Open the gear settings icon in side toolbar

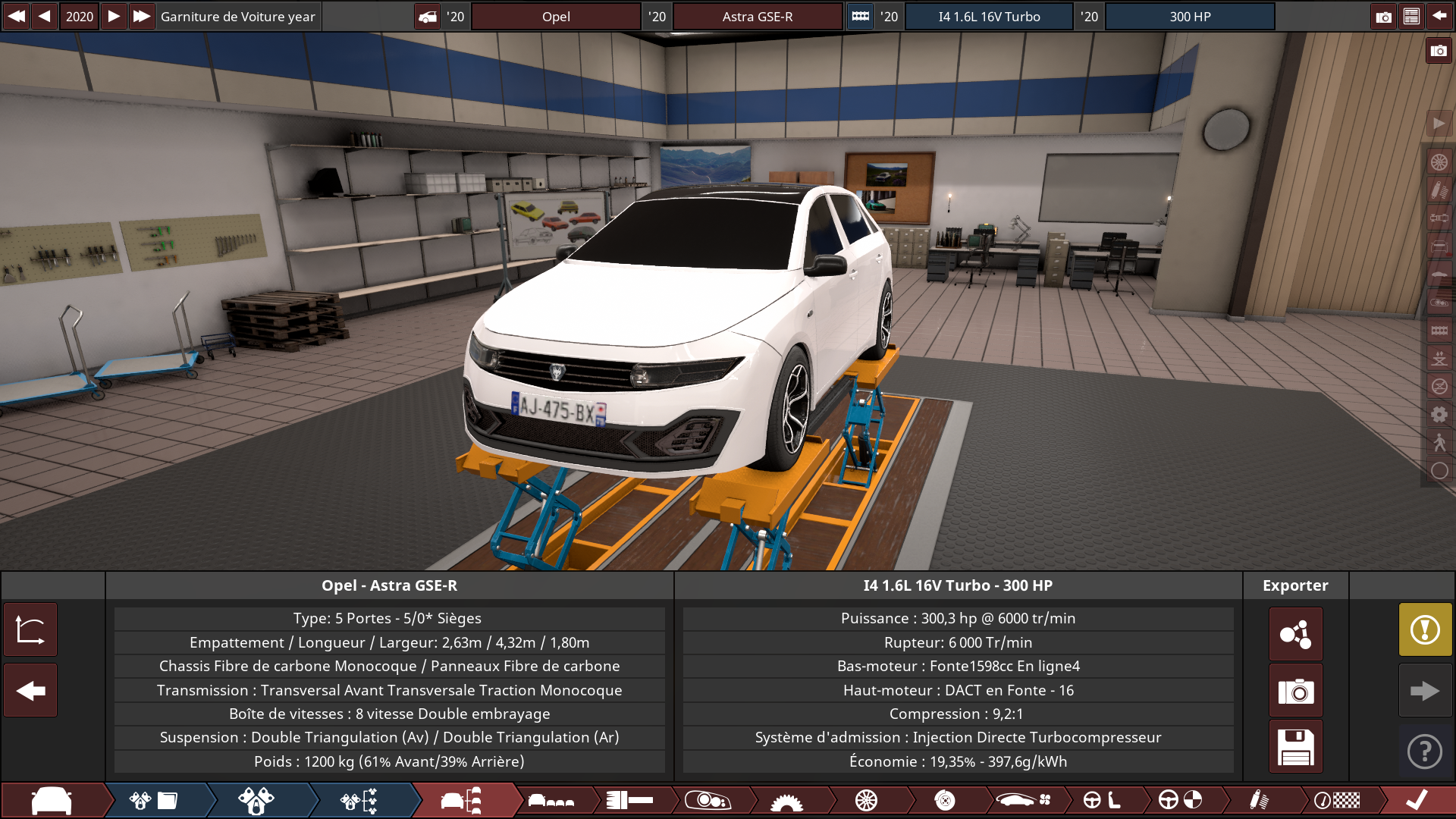(1439, 414)
